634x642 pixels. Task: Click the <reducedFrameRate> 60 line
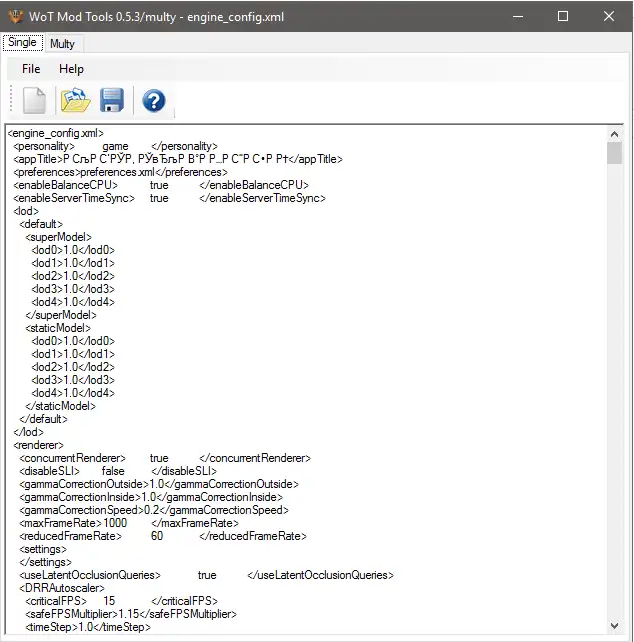(163, 536)
